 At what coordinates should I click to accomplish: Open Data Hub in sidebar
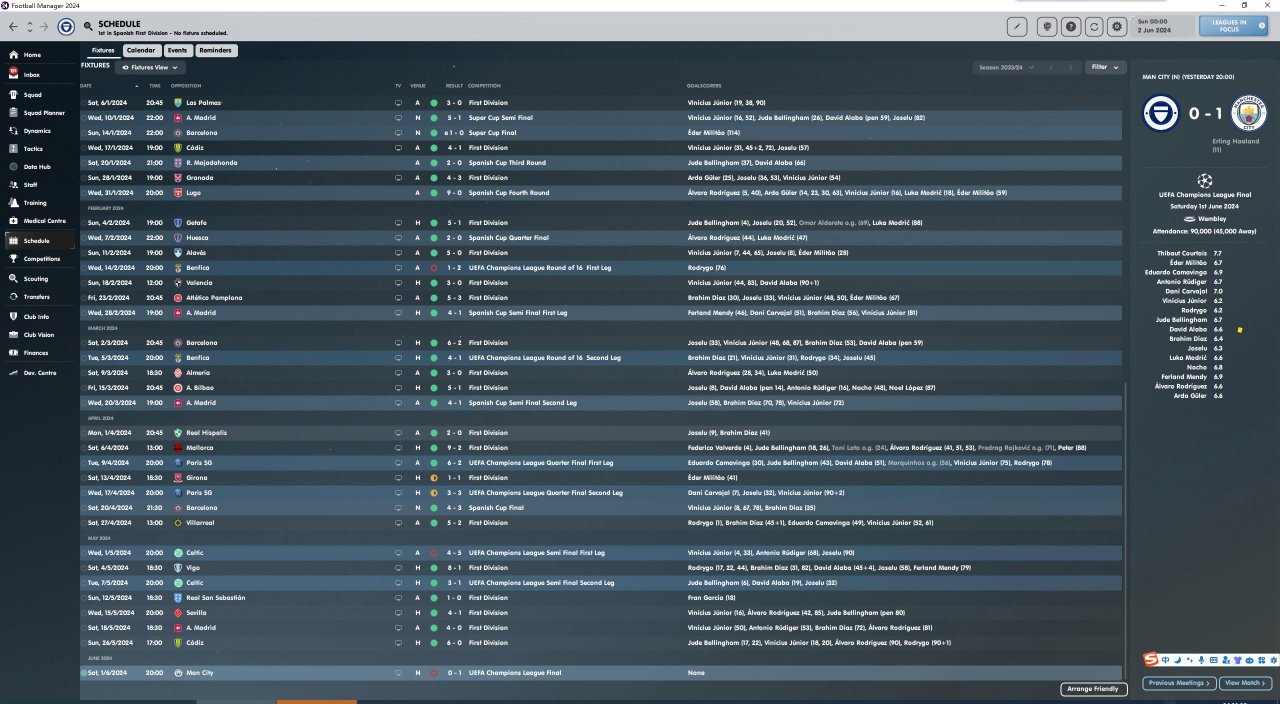point(37,167)
